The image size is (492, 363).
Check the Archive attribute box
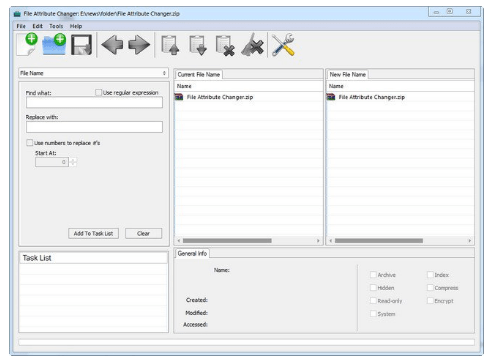point(373,275)
